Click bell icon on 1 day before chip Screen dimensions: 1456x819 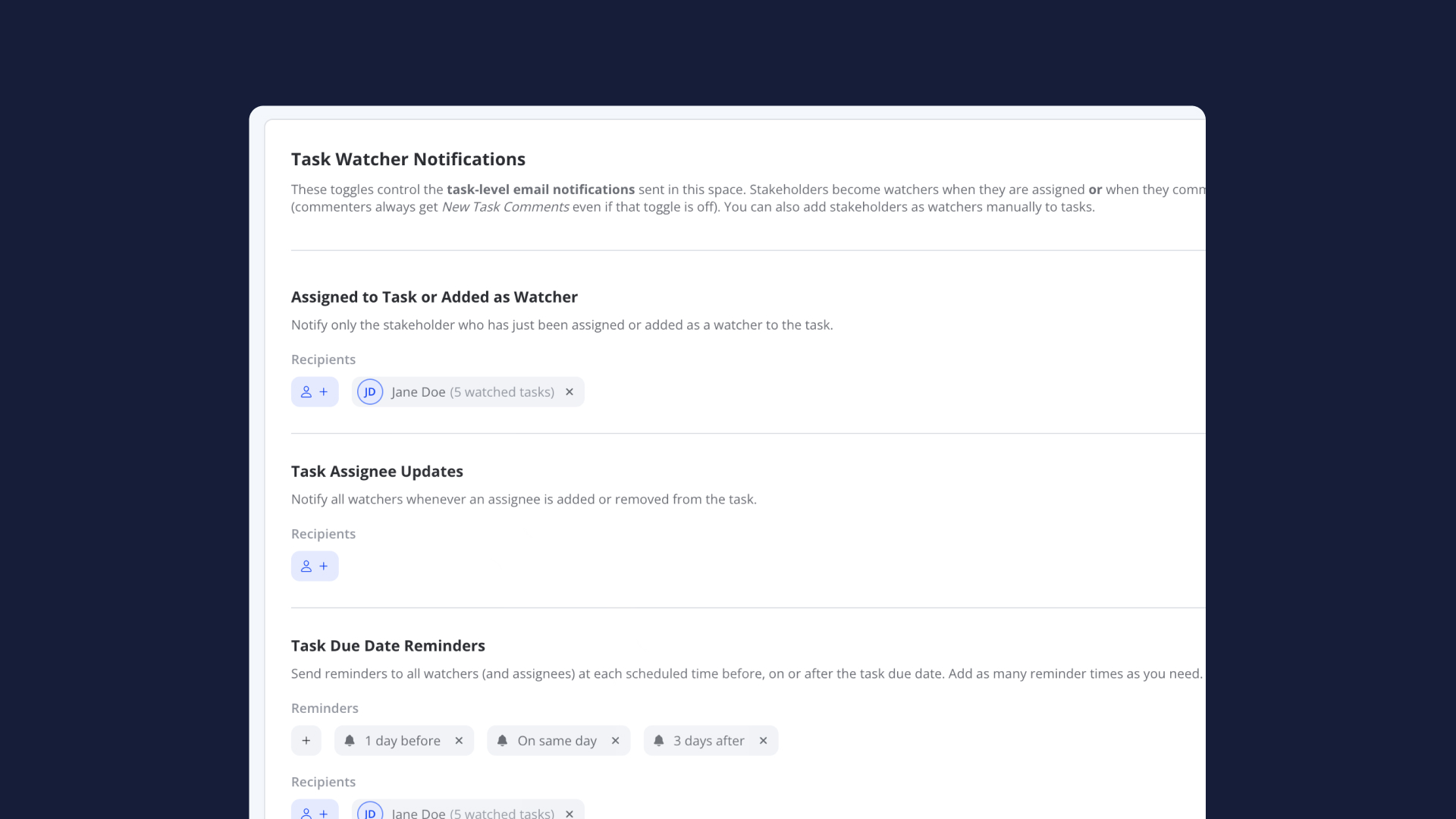pos(350,740)
